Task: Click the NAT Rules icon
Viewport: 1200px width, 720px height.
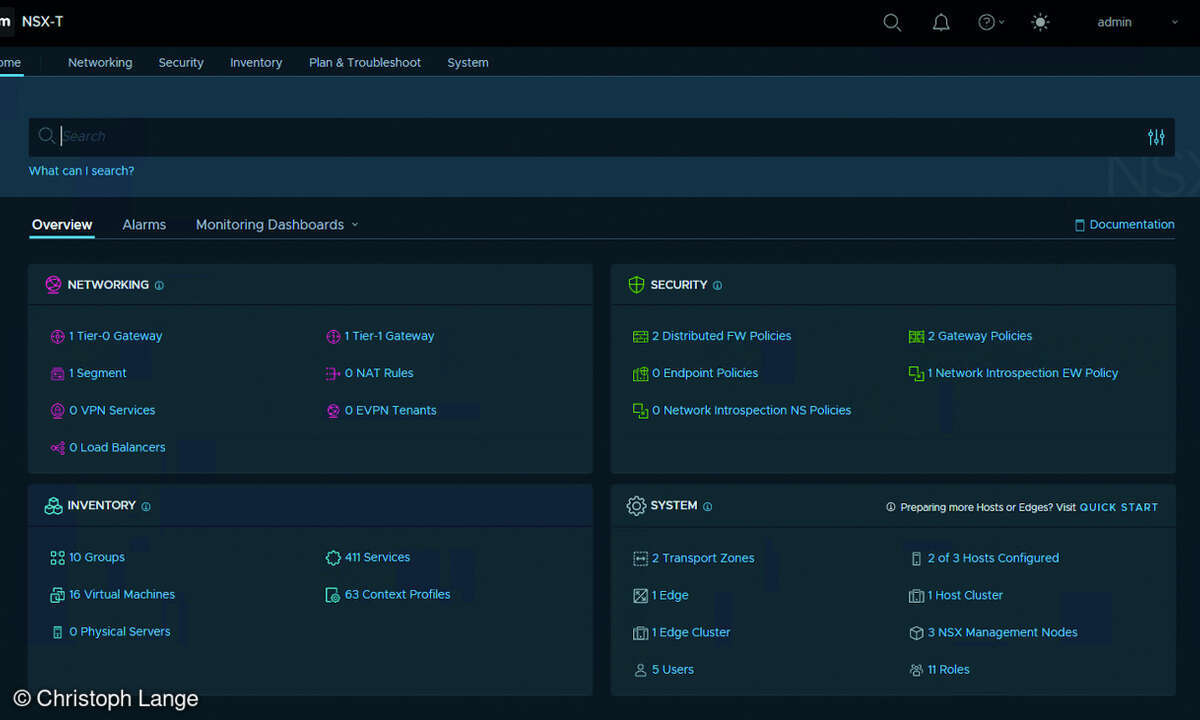Action: coord(333,374)
